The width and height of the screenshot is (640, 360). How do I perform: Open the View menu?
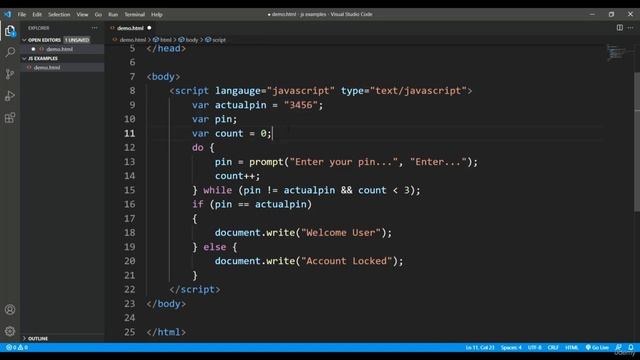pyautogui.click(x=82, y=14)
